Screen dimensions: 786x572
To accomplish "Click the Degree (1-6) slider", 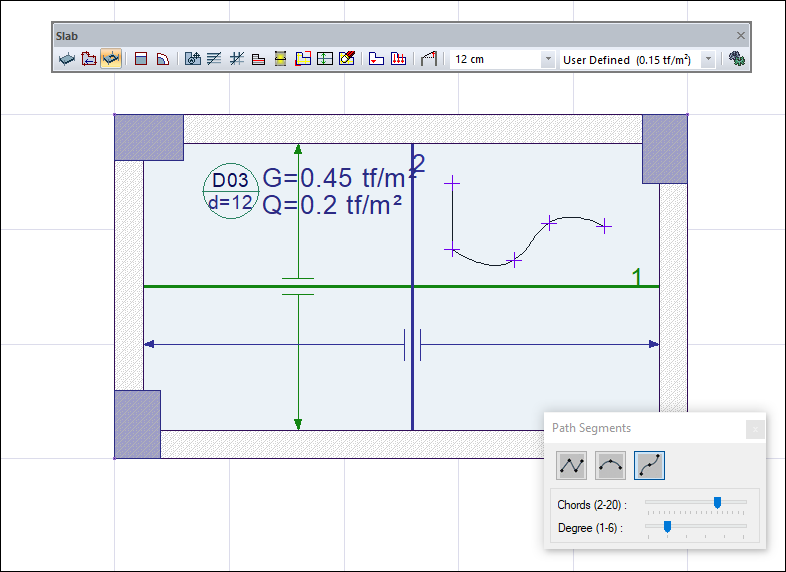I will pyautogui.click(x=666, y=526).
